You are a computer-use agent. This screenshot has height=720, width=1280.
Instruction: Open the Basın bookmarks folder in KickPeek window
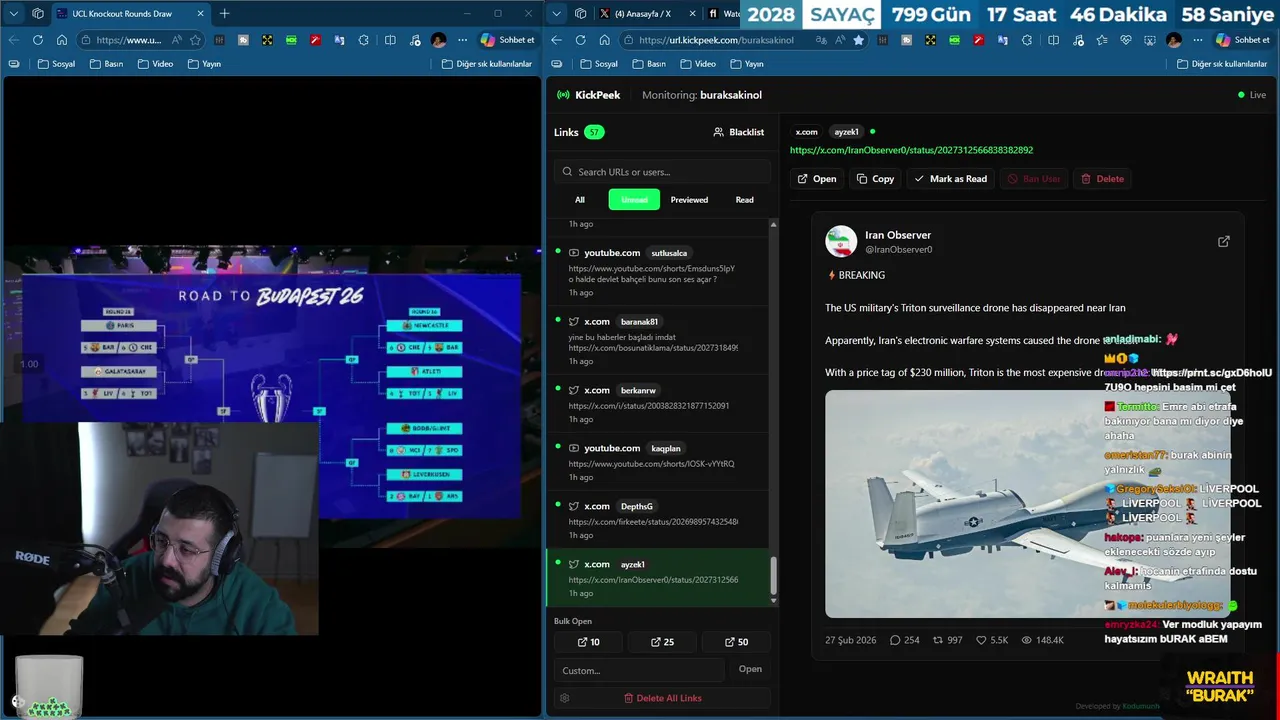648,64
